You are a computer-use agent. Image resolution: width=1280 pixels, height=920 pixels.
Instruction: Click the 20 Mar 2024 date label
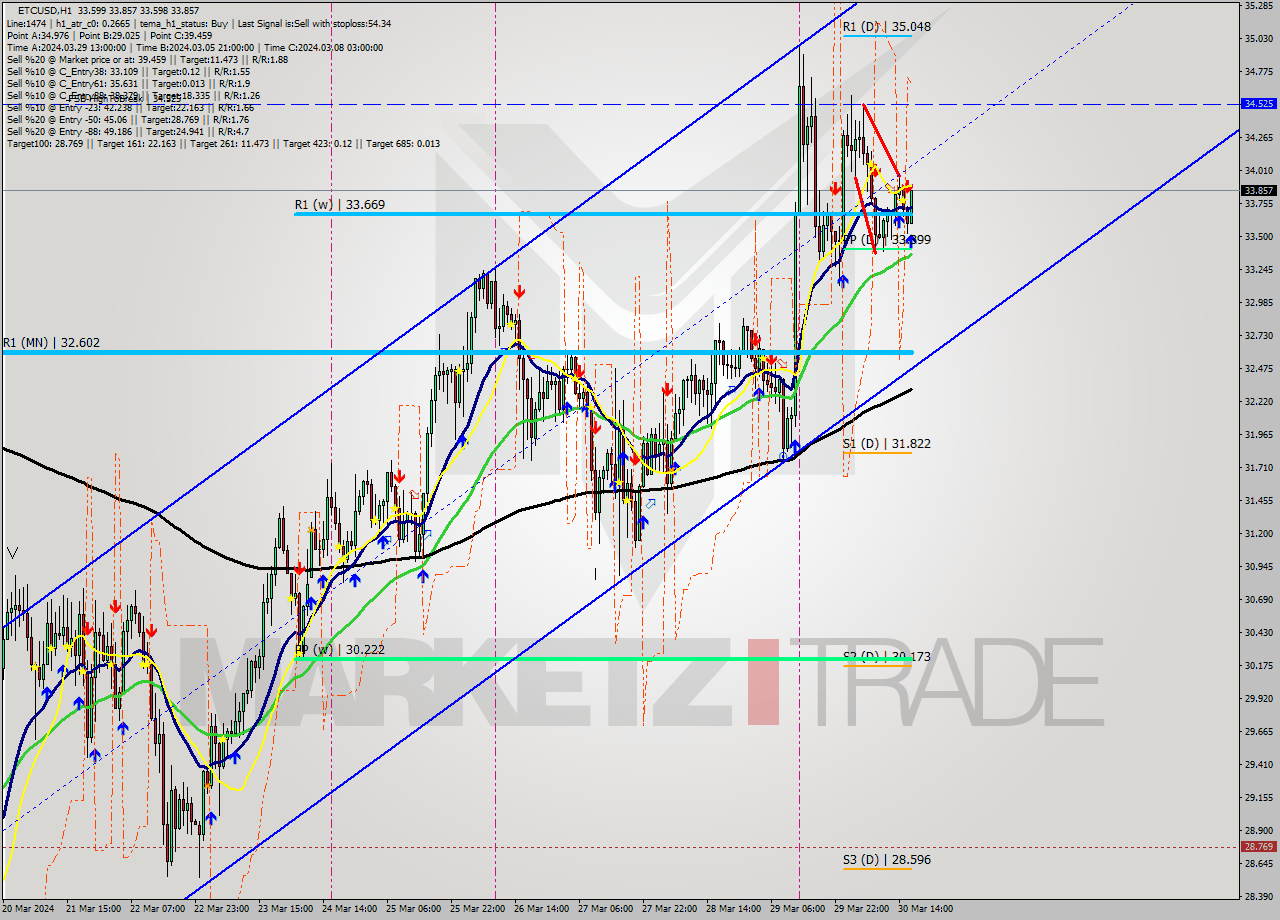point(27,909)
